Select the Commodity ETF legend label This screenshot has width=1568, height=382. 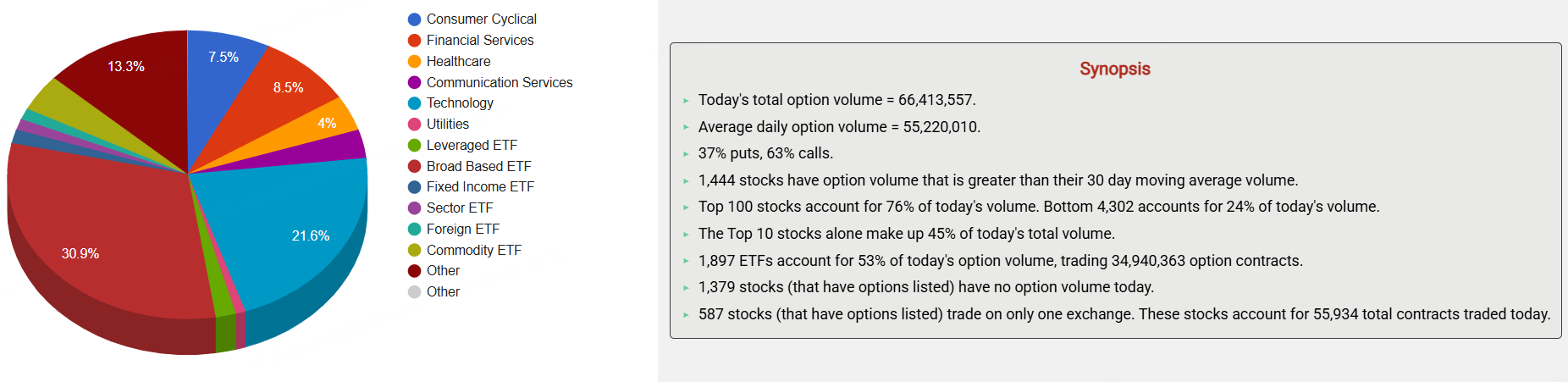coord(474,251)
